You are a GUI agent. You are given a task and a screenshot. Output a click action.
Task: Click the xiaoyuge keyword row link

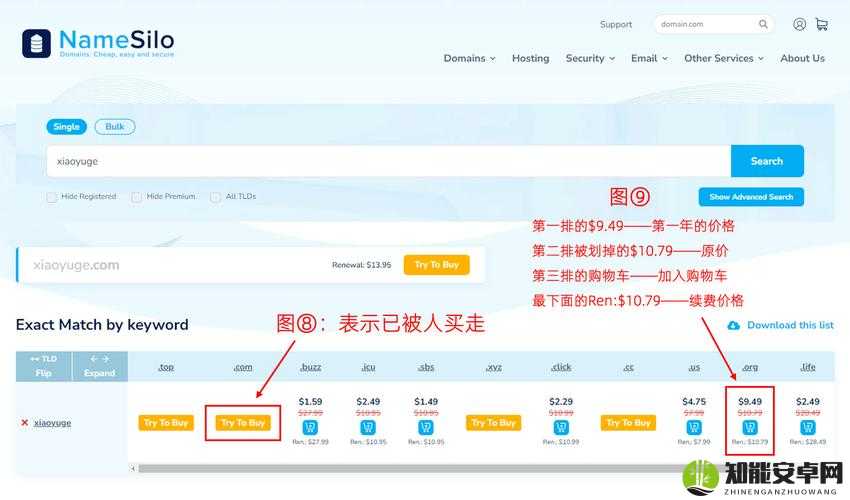53,422
